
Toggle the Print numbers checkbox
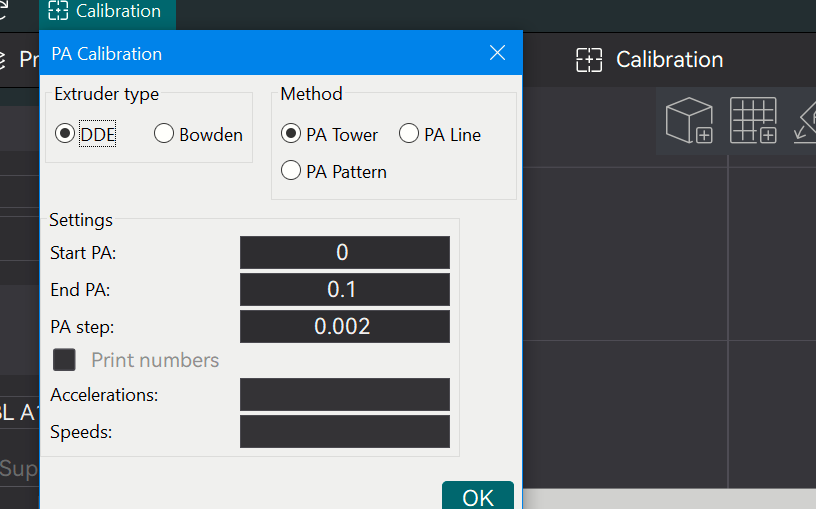pos(64,360)
